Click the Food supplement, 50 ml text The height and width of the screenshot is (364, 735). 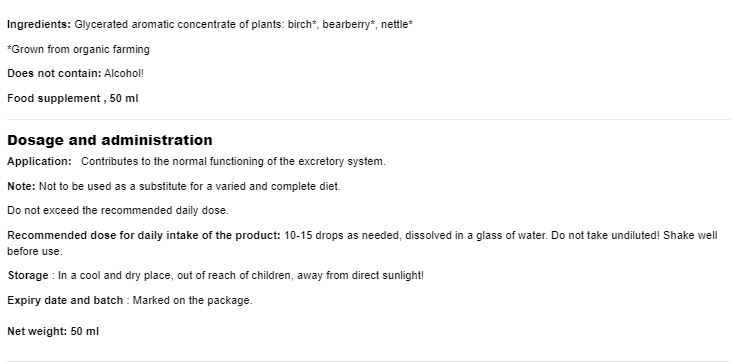tap(73, 98)
